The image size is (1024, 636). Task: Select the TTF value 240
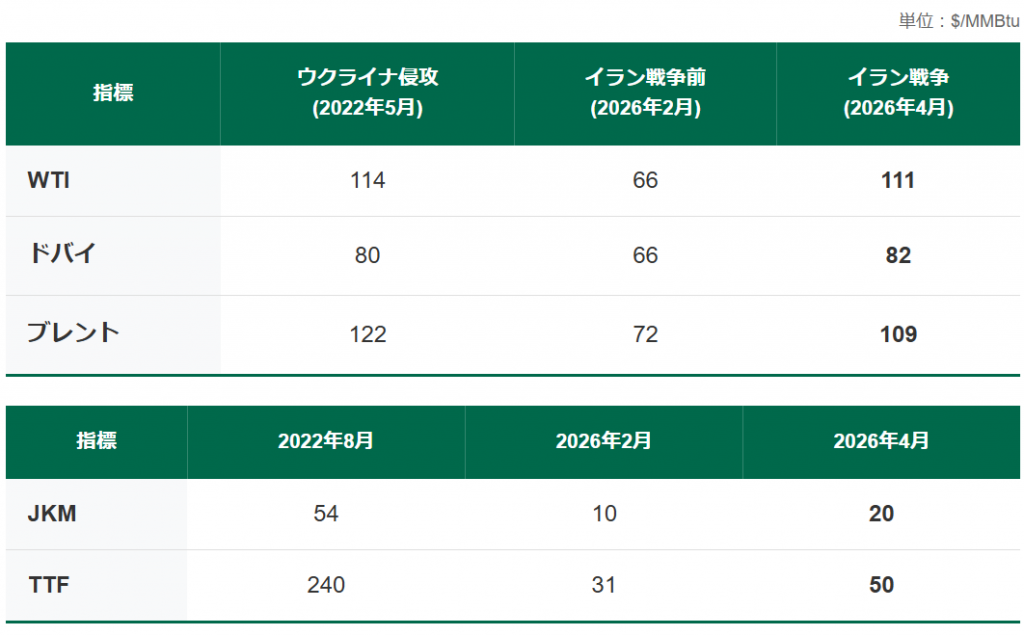click(326, 585)
